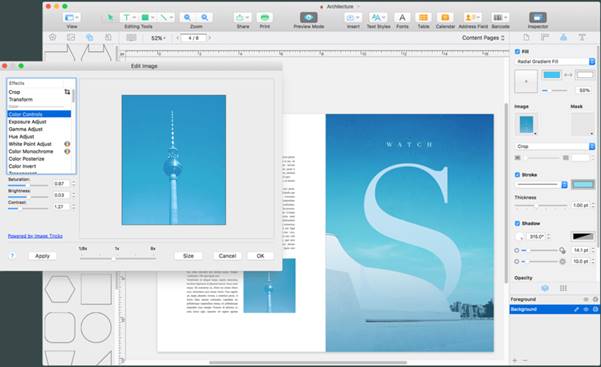Toggle Background layer visibility eye
This screenshot has width=601, height=367.
click(586, 309)
